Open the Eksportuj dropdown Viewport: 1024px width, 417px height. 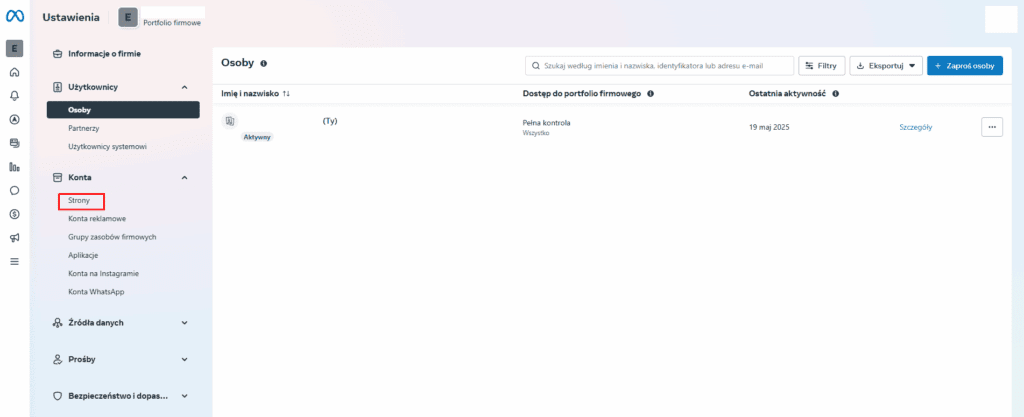pyautogui.click(x=885, y=65)
